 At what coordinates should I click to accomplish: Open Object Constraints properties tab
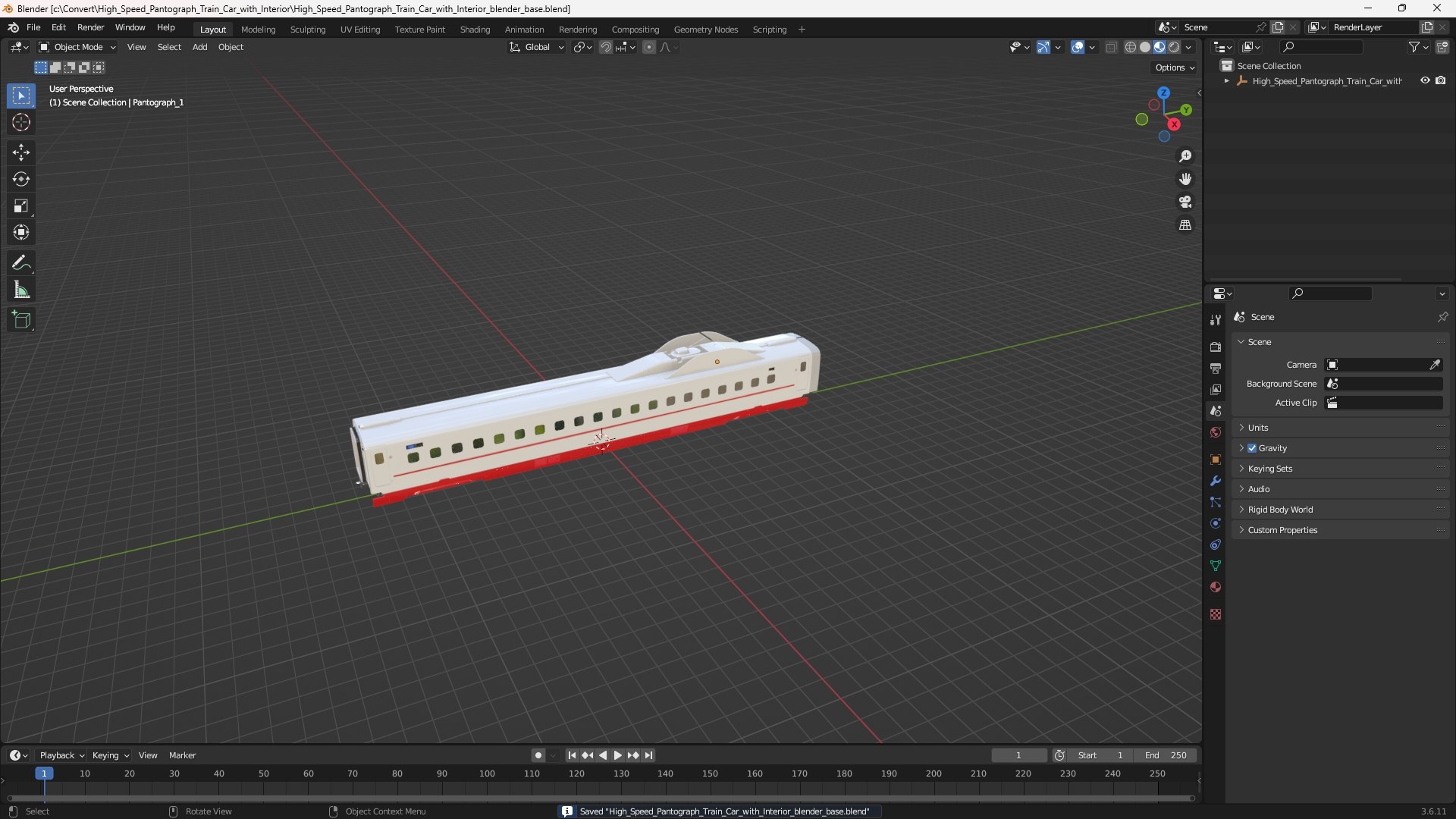pyautogui.click(x=1216, y=544)
